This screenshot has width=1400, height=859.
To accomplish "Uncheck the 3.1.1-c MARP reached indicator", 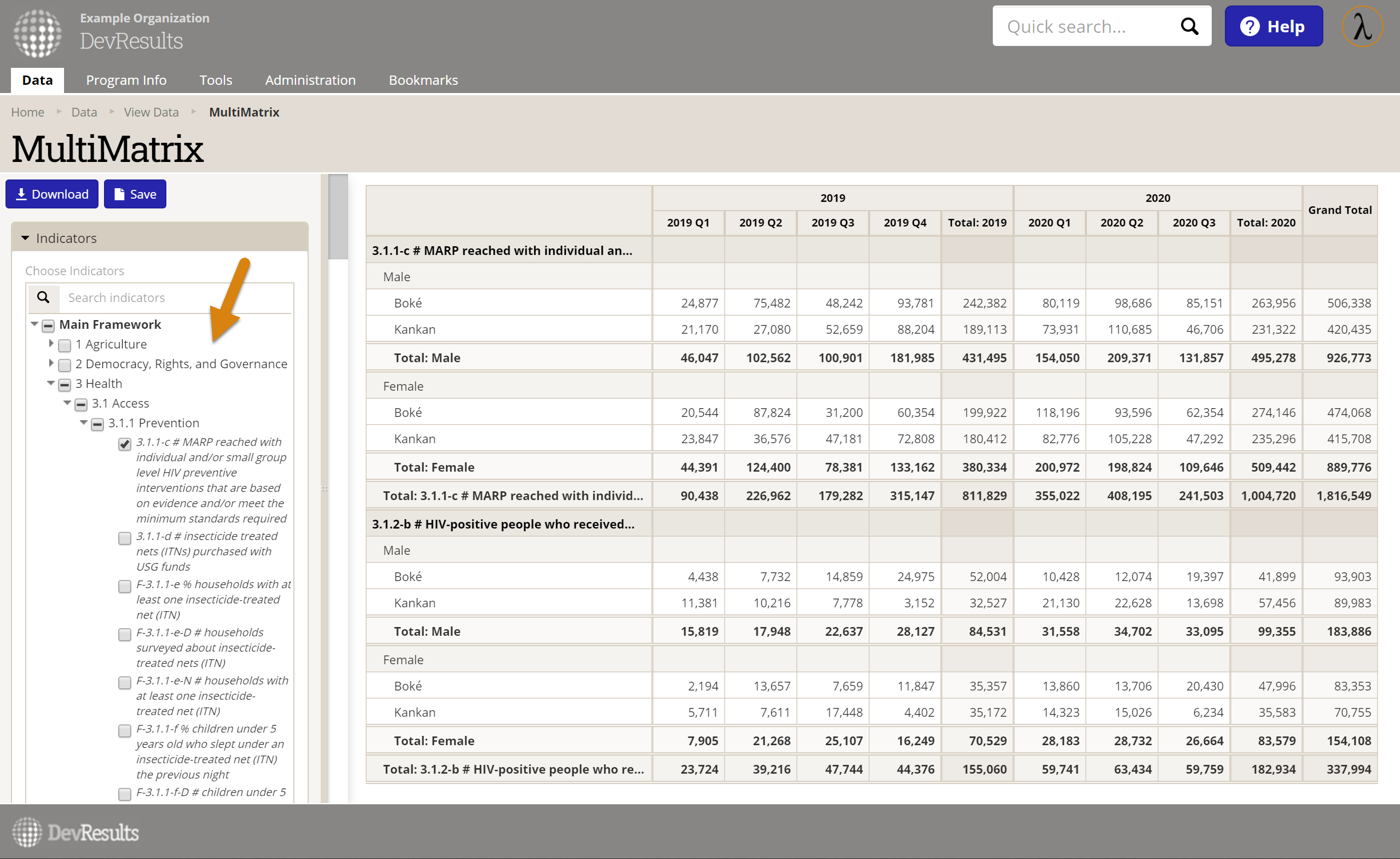I will [x=124, y=444].
